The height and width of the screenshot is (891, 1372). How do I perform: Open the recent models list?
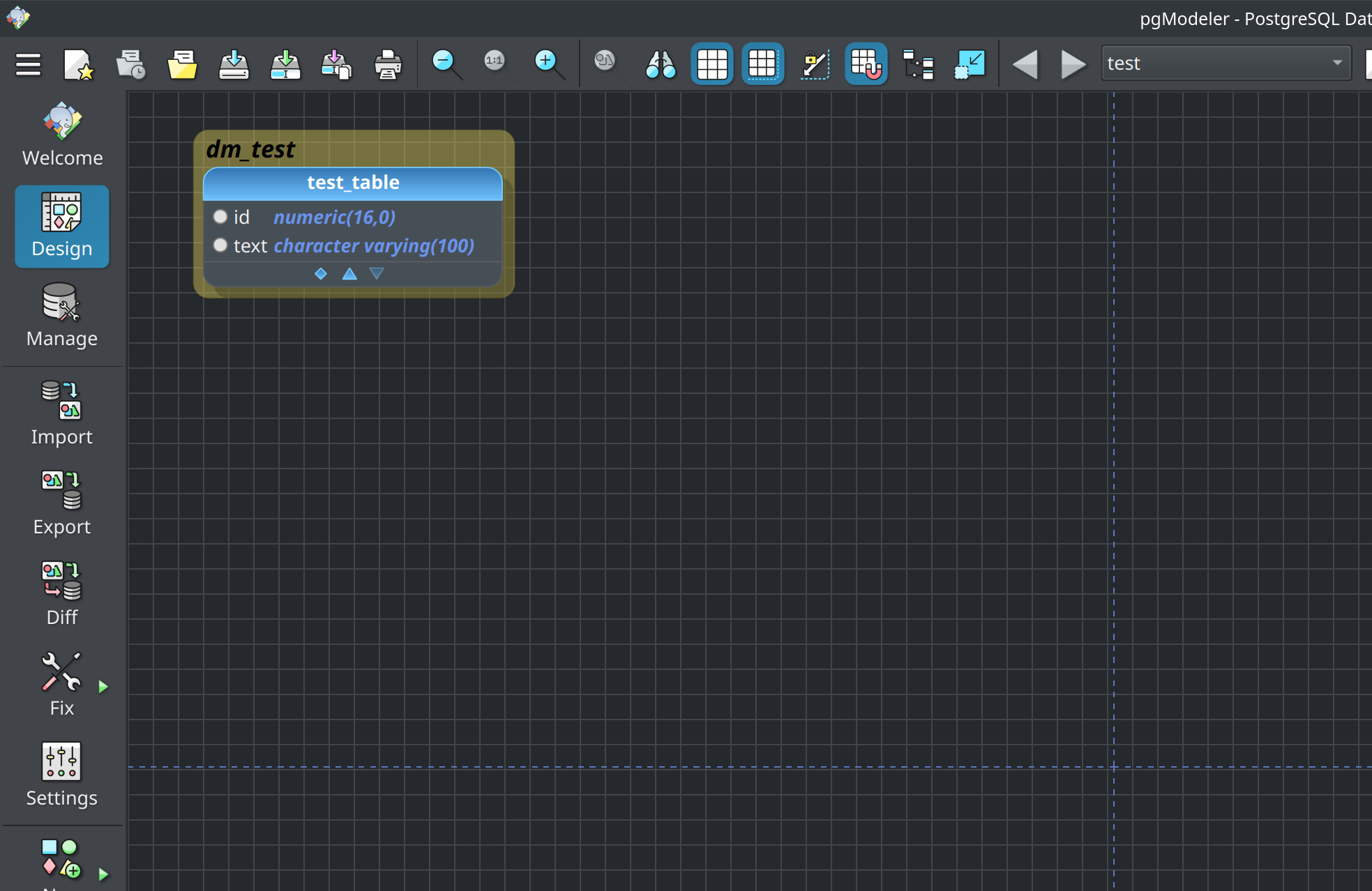tap(130, 64)
